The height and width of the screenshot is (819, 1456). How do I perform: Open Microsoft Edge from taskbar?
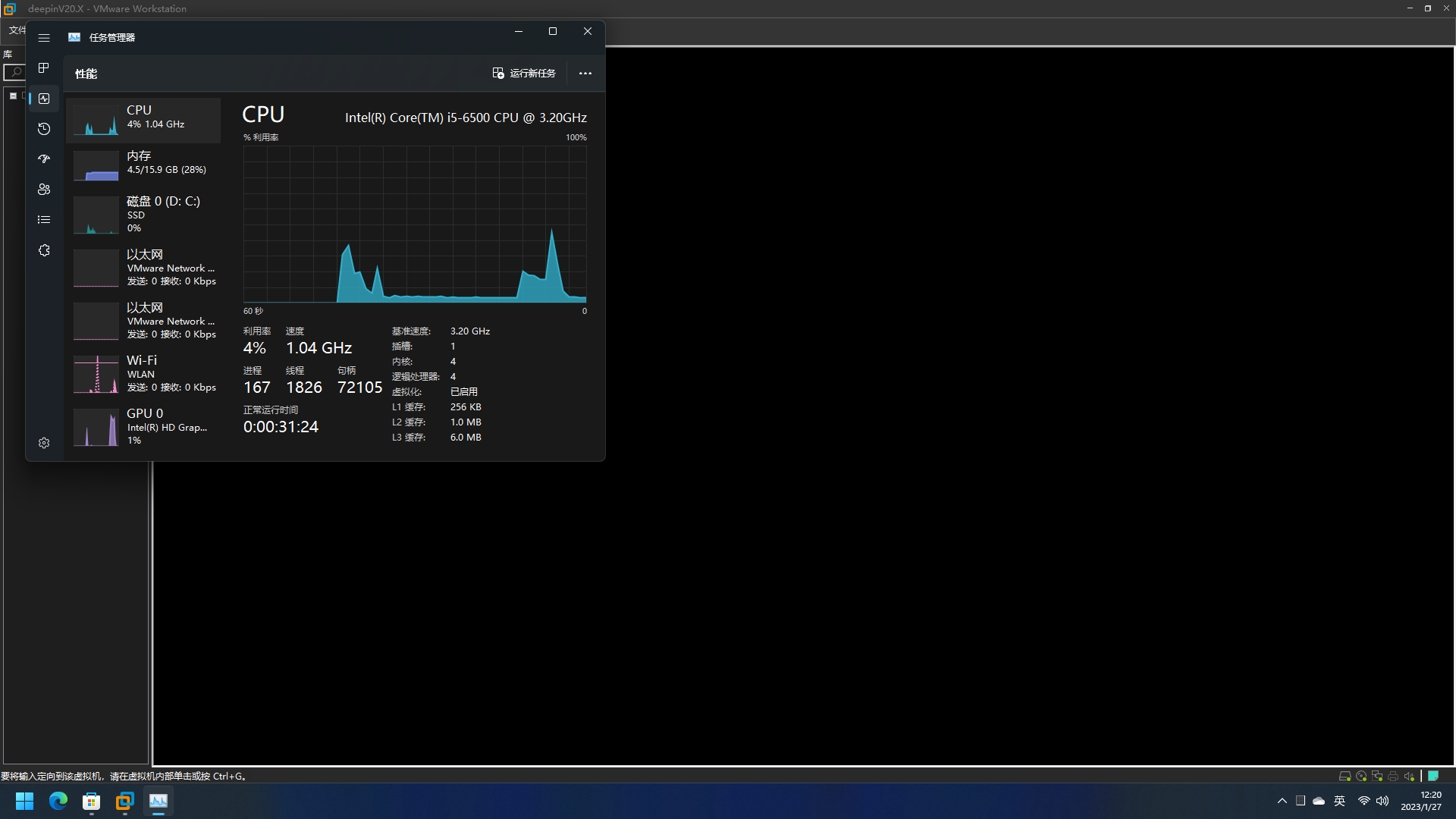[x=58, y=801]
